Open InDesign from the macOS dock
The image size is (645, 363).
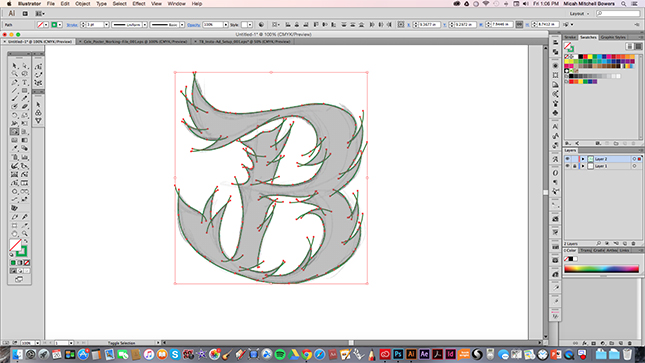450,354
